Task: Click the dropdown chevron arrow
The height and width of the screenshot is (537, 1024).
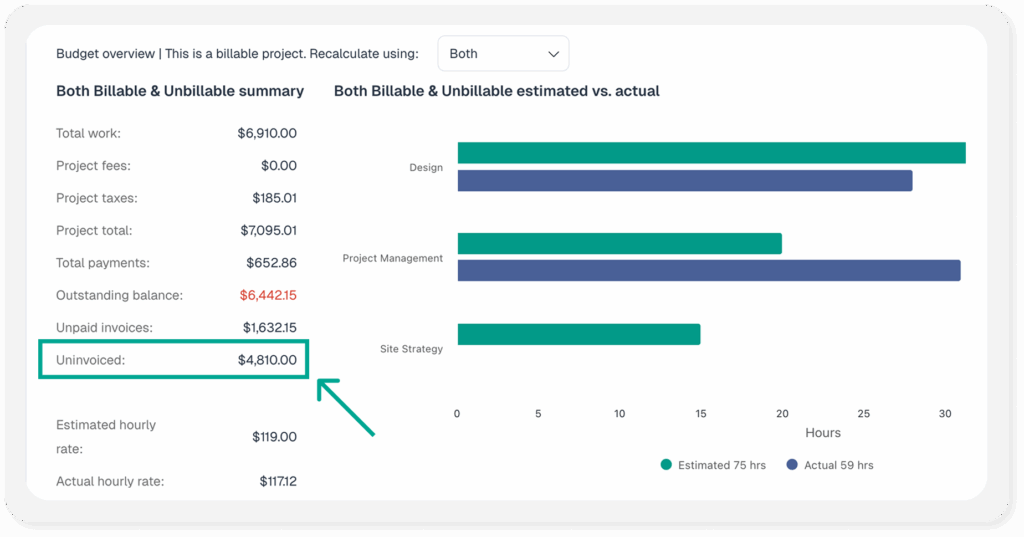Action: pos(553,55)
